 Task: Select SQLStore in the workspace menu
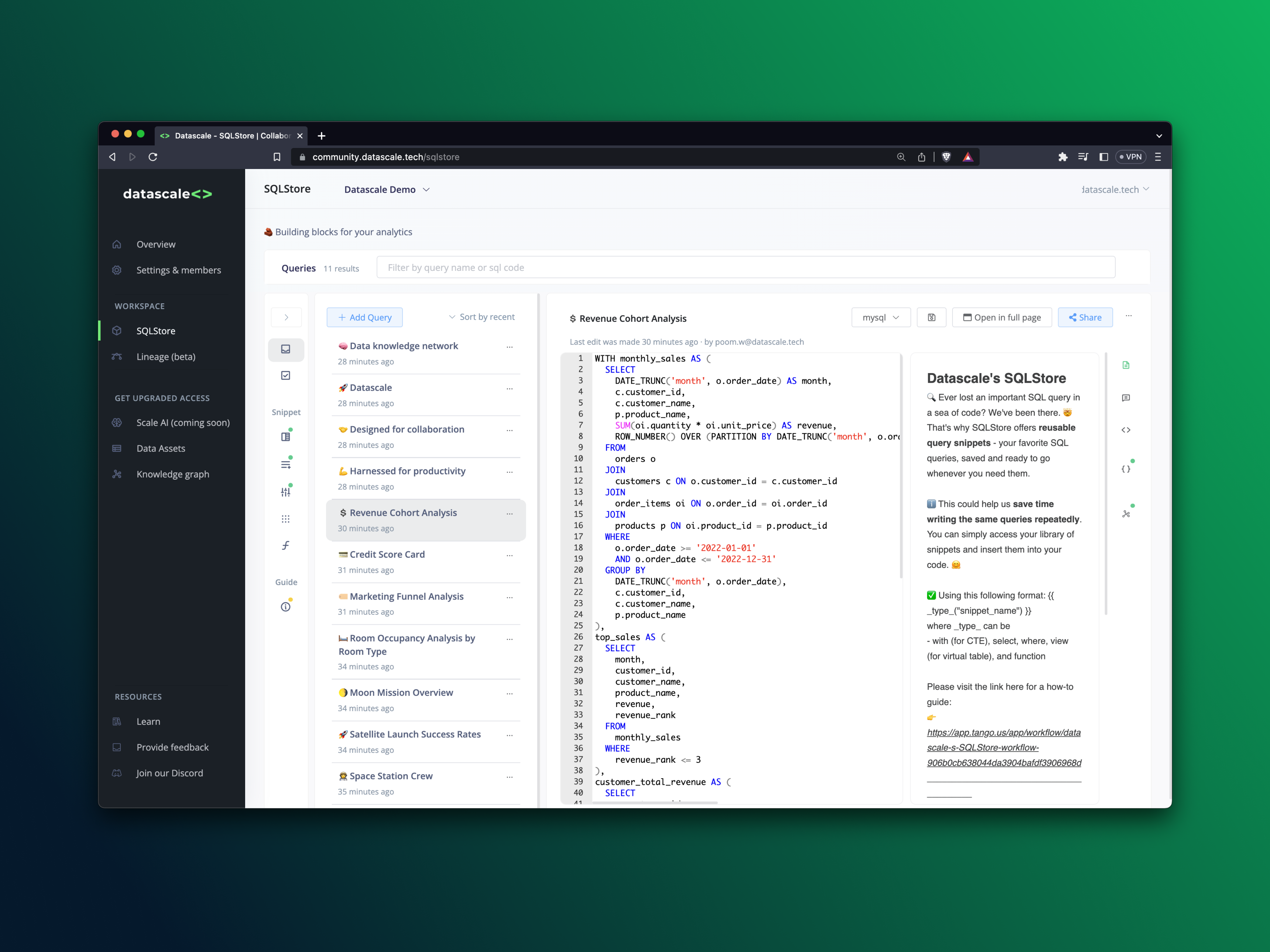[155, 331]
